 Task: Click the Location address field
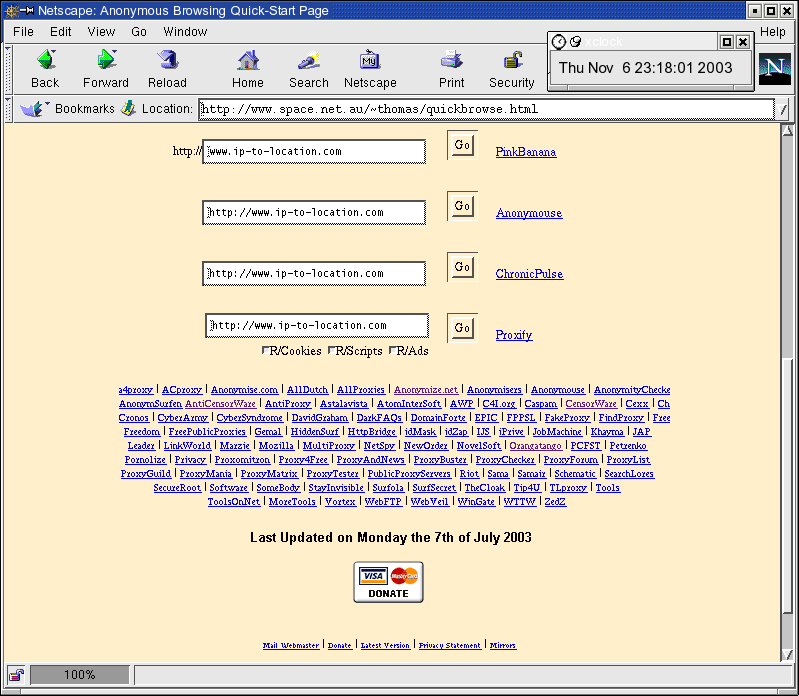coord(487,109)
